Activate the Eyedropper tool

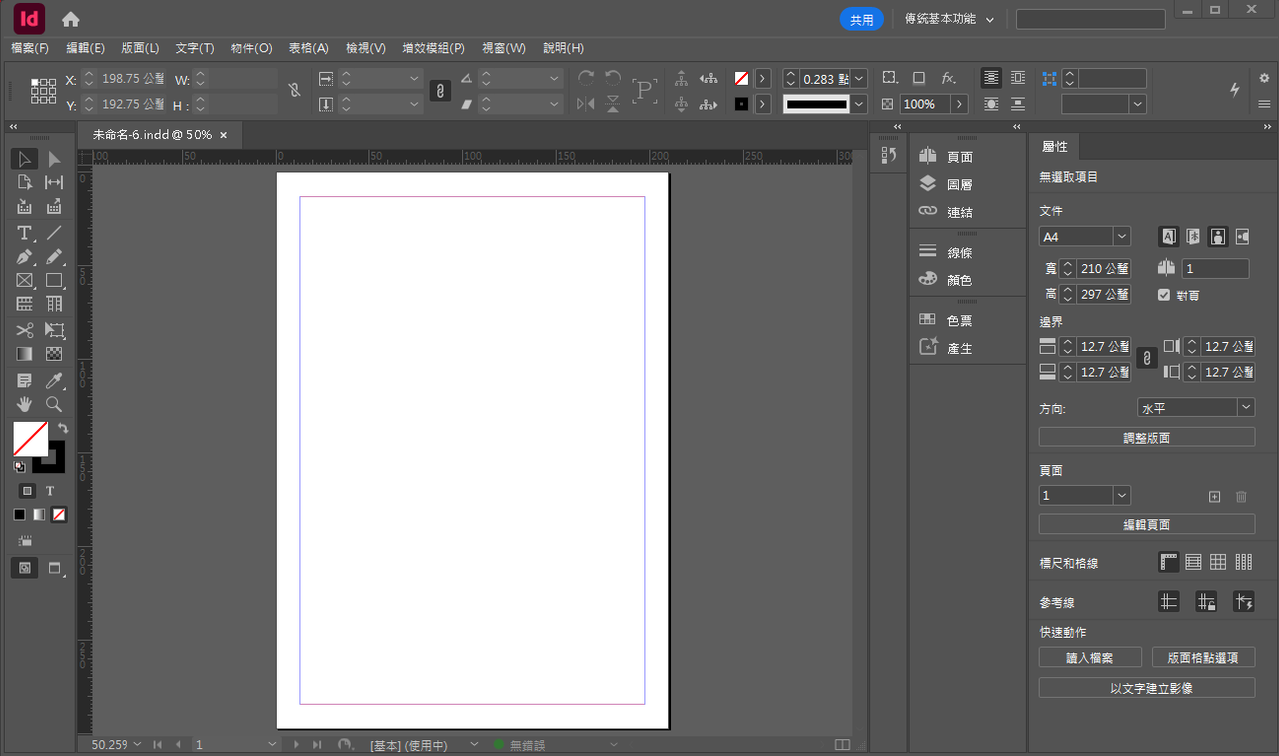click(x=54, y=381)
